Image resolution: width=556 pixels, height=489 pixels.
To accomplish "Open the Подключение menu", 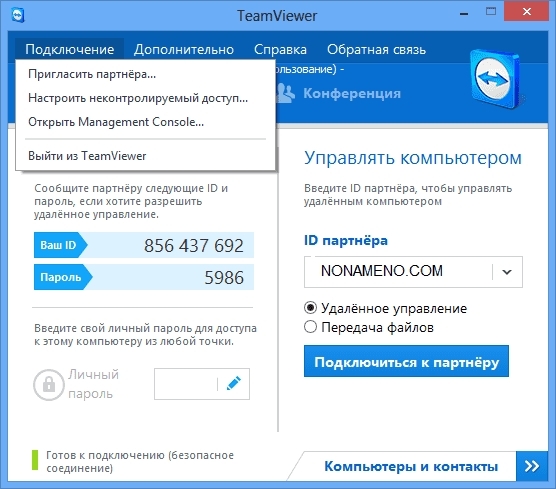I will (x=70, y=49).
